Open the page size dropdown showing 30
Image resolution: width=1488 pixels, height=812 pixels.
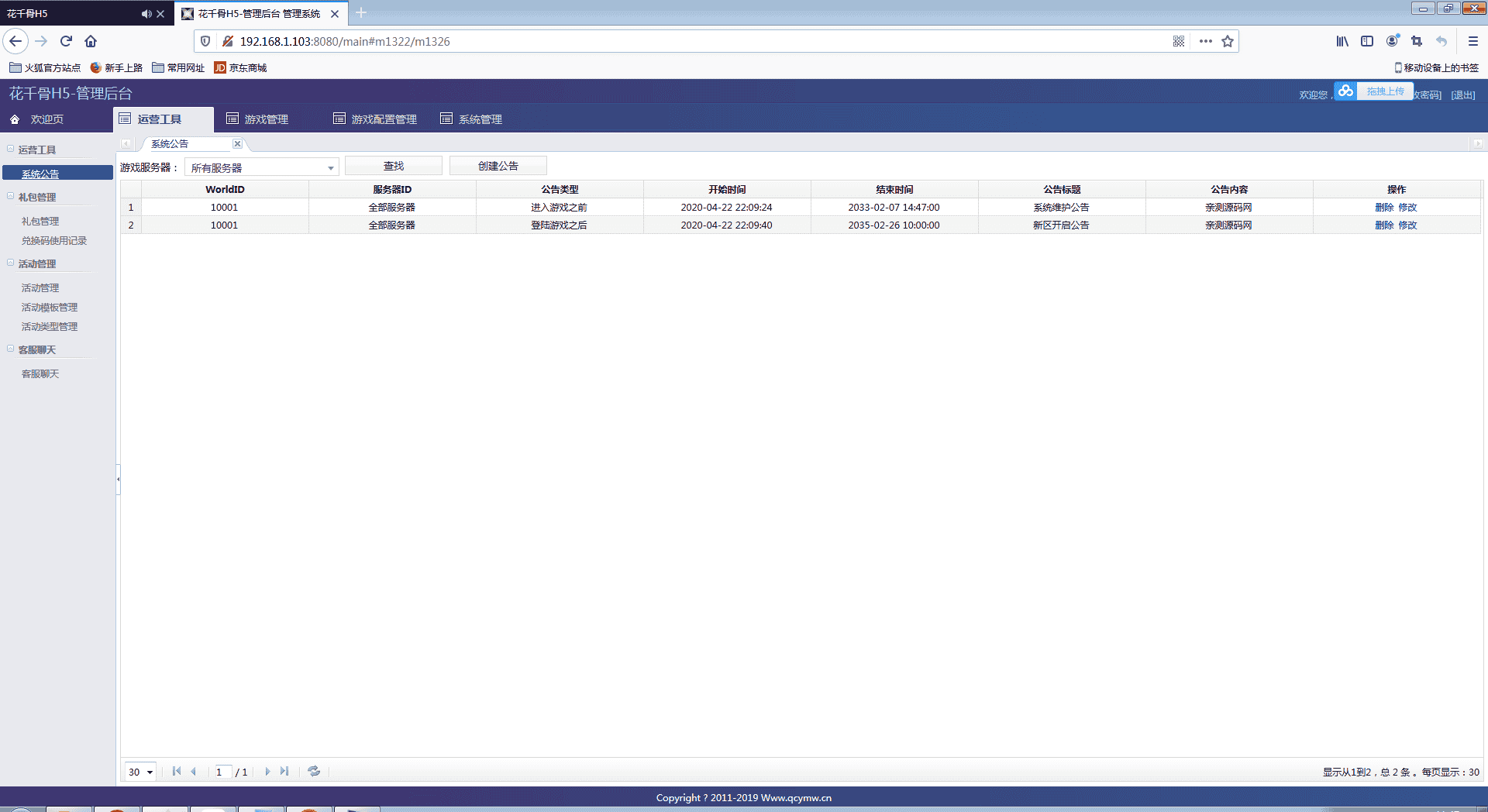pos(141,772)
